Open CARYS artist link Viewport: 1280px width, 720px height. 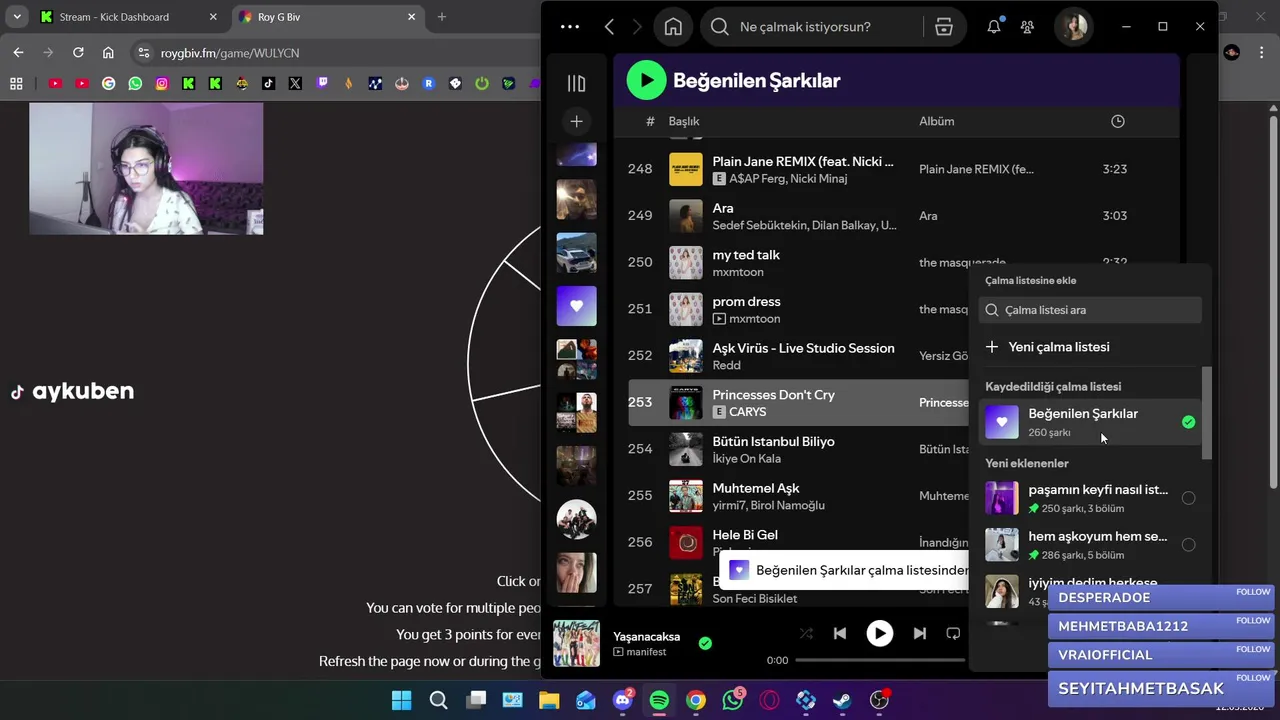click(748, 412)
